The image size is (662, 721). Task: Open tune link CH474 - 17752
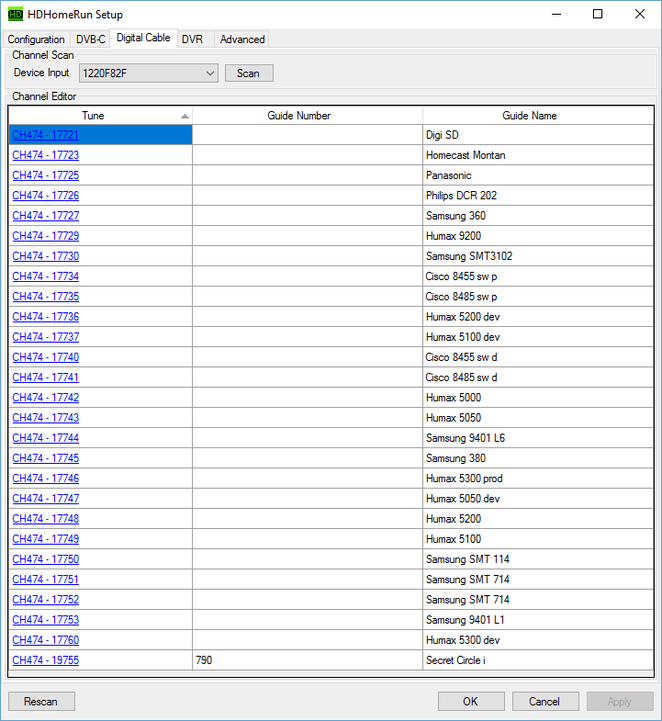point(46,600)
